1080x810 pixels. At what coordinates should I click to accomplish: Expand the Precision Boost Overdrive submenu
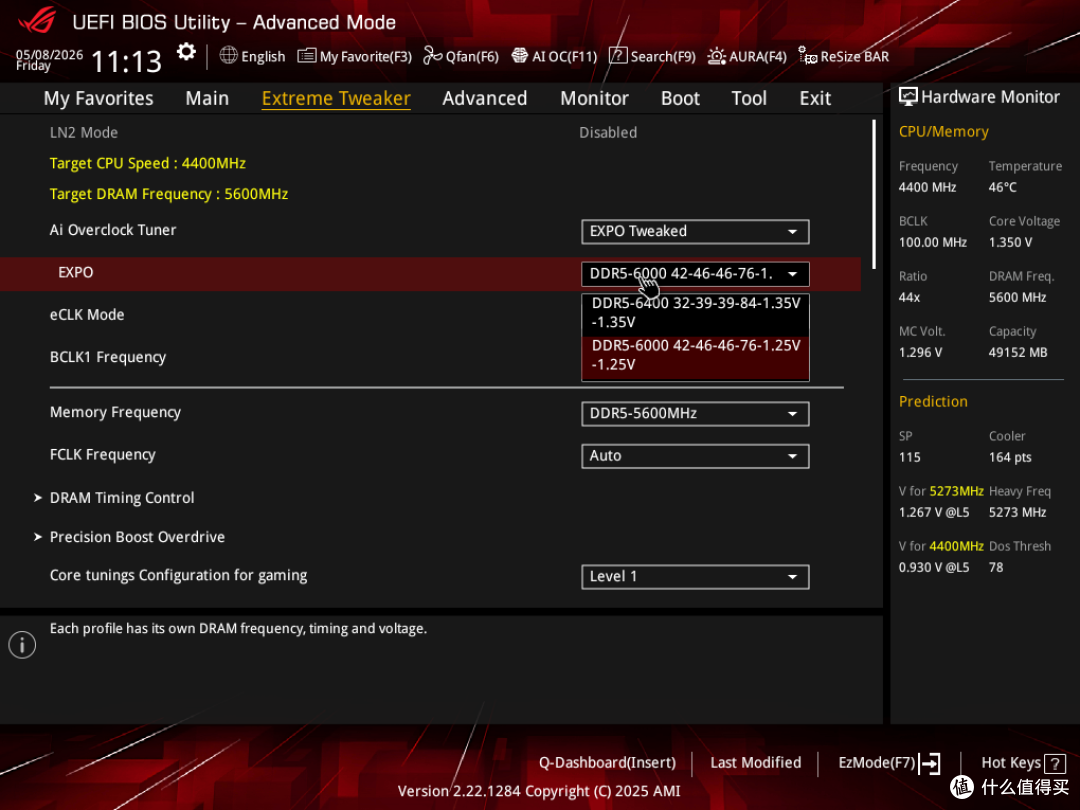point(137,537)
